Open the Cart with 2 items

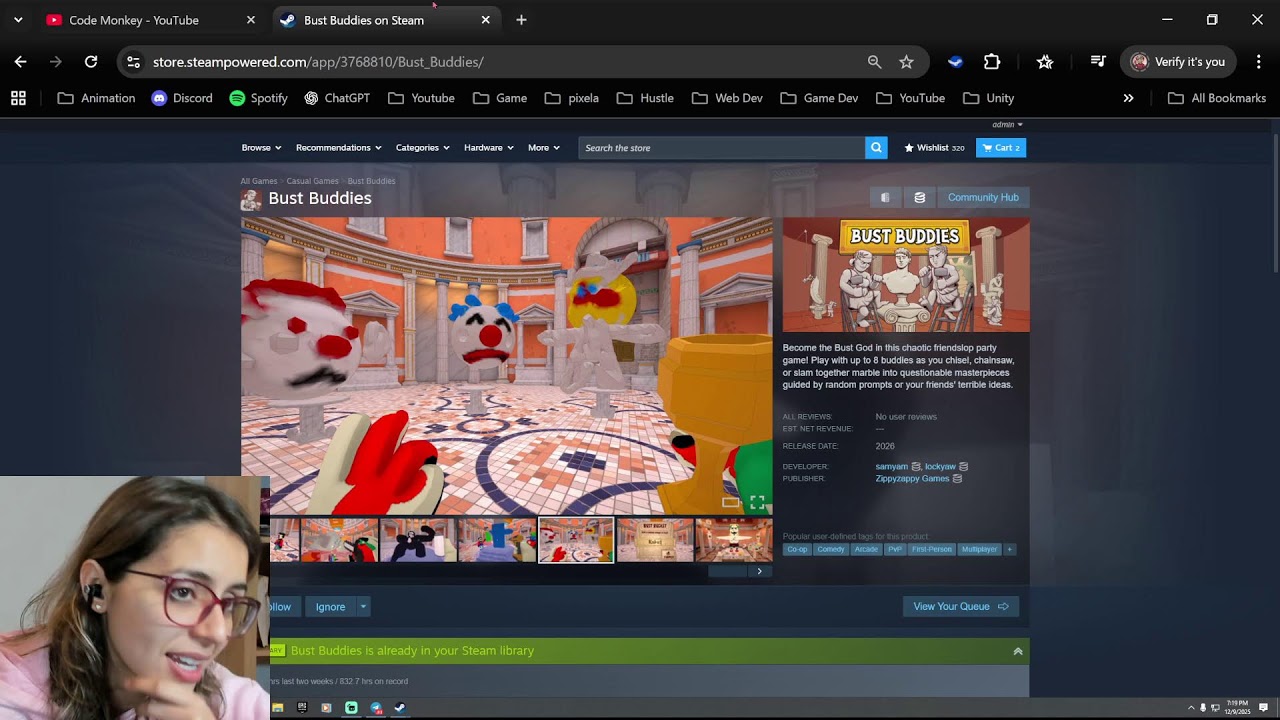click(1000, 148)
